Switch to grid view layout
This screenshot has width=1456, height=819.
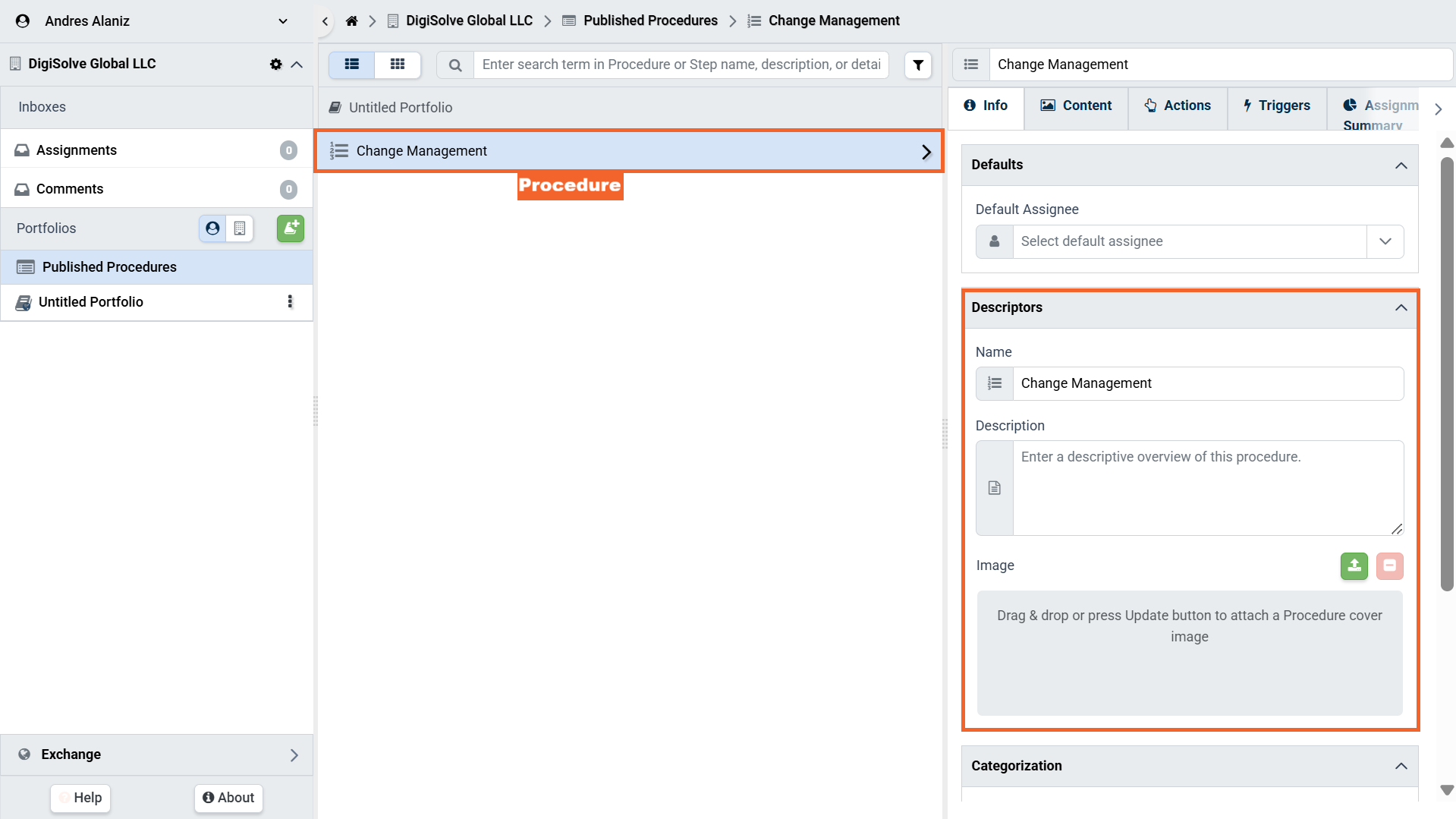pos(398,65)
